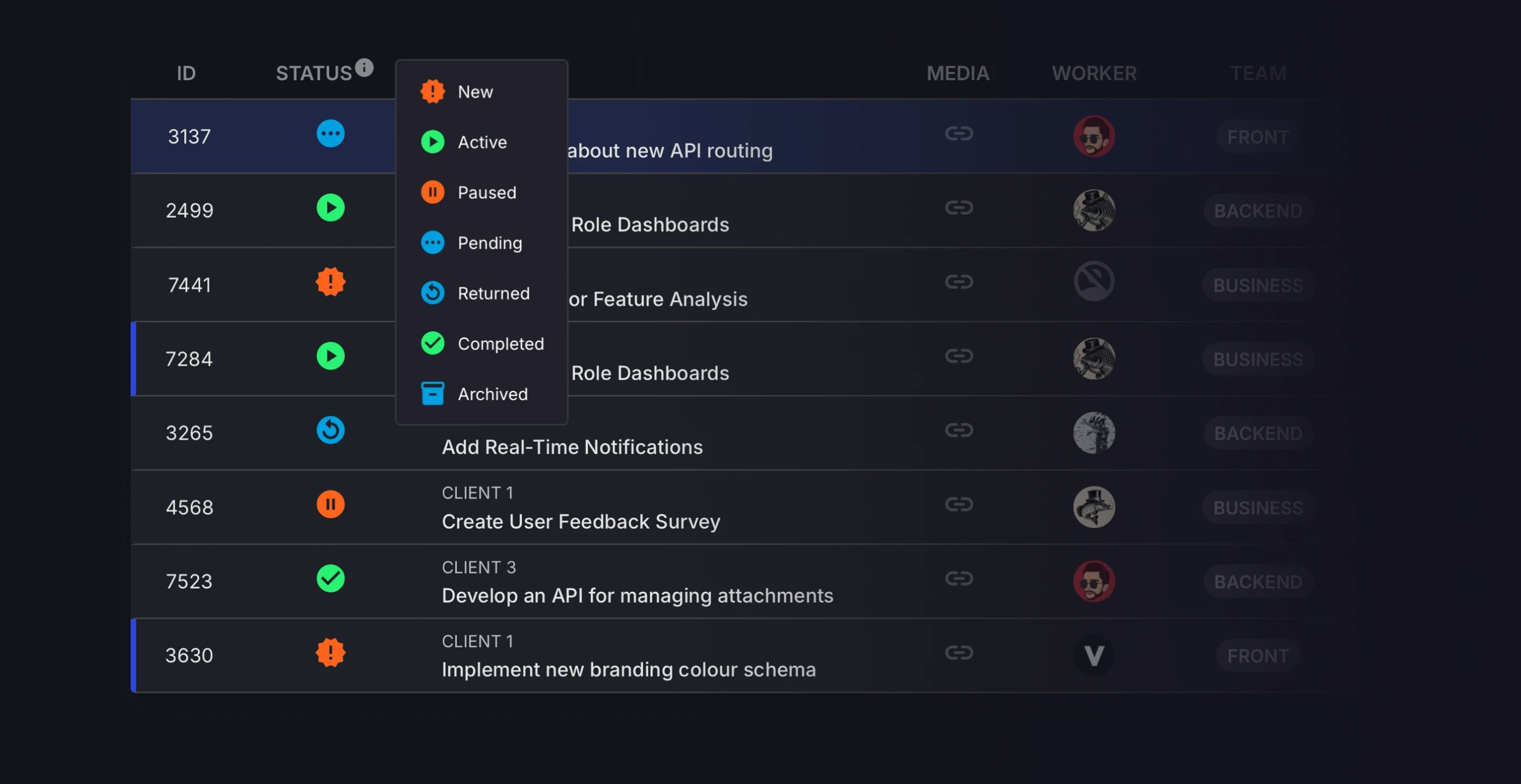Open task 'Create User Feedback Survey'
This screenshot has height=784, width=1521.
coord(581,521)
